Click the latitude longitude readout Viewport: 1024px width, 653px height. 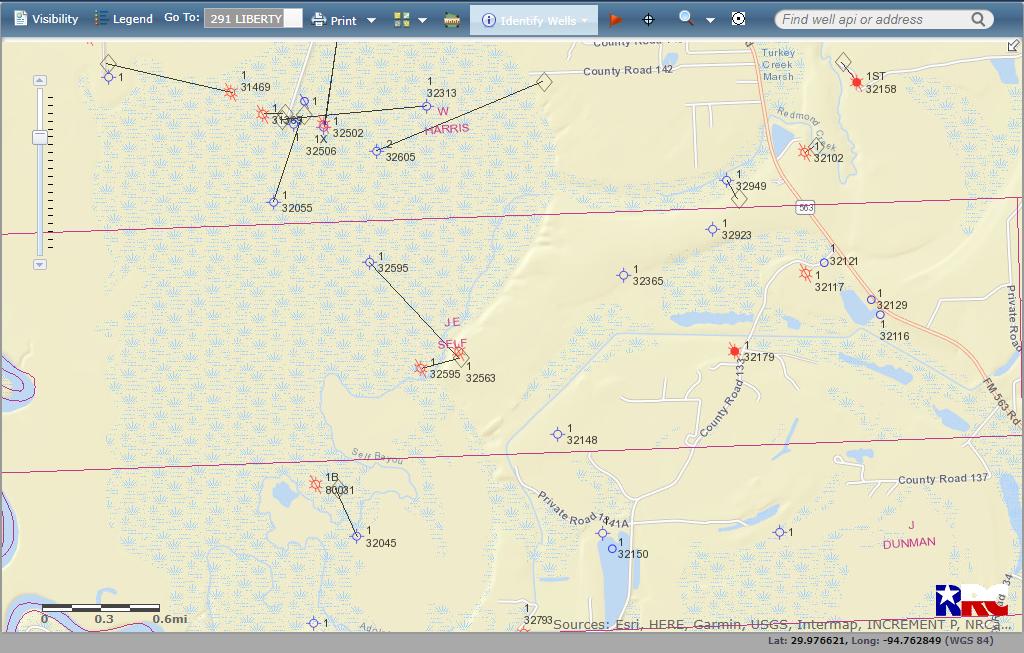pos(881,641)
